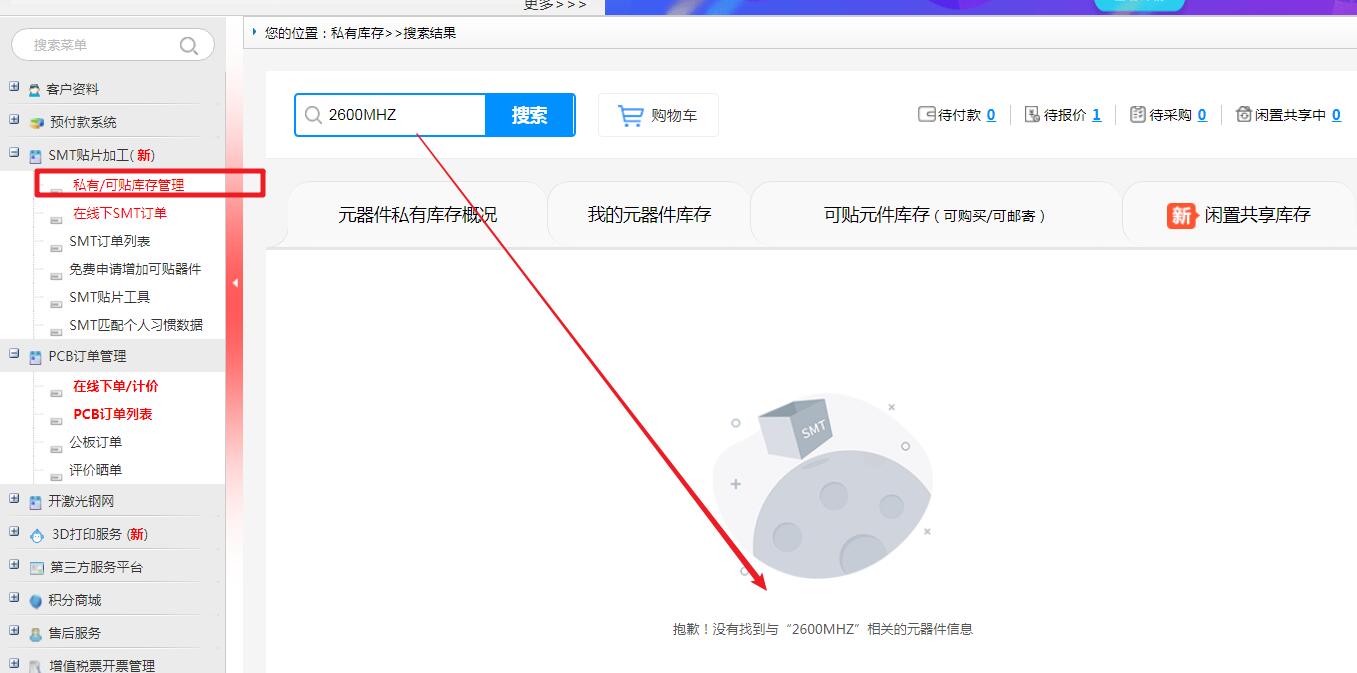Image resolution: width=1357 pixels, height=673 pixels.
Task: Open the 可贴元件库存 tab
Action: pyautogui.click(x=934, y=215)
